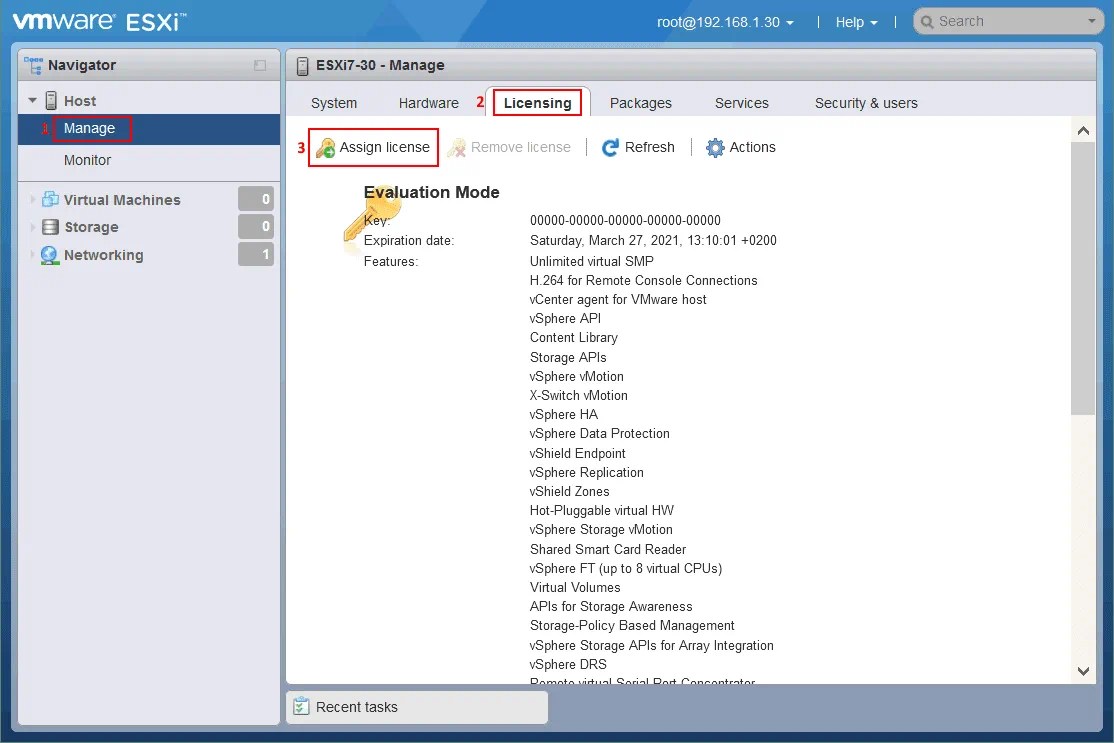Click the Virtual Machines icon in Navigator
The image size is (1114, 743).
(x=50, y=199)
